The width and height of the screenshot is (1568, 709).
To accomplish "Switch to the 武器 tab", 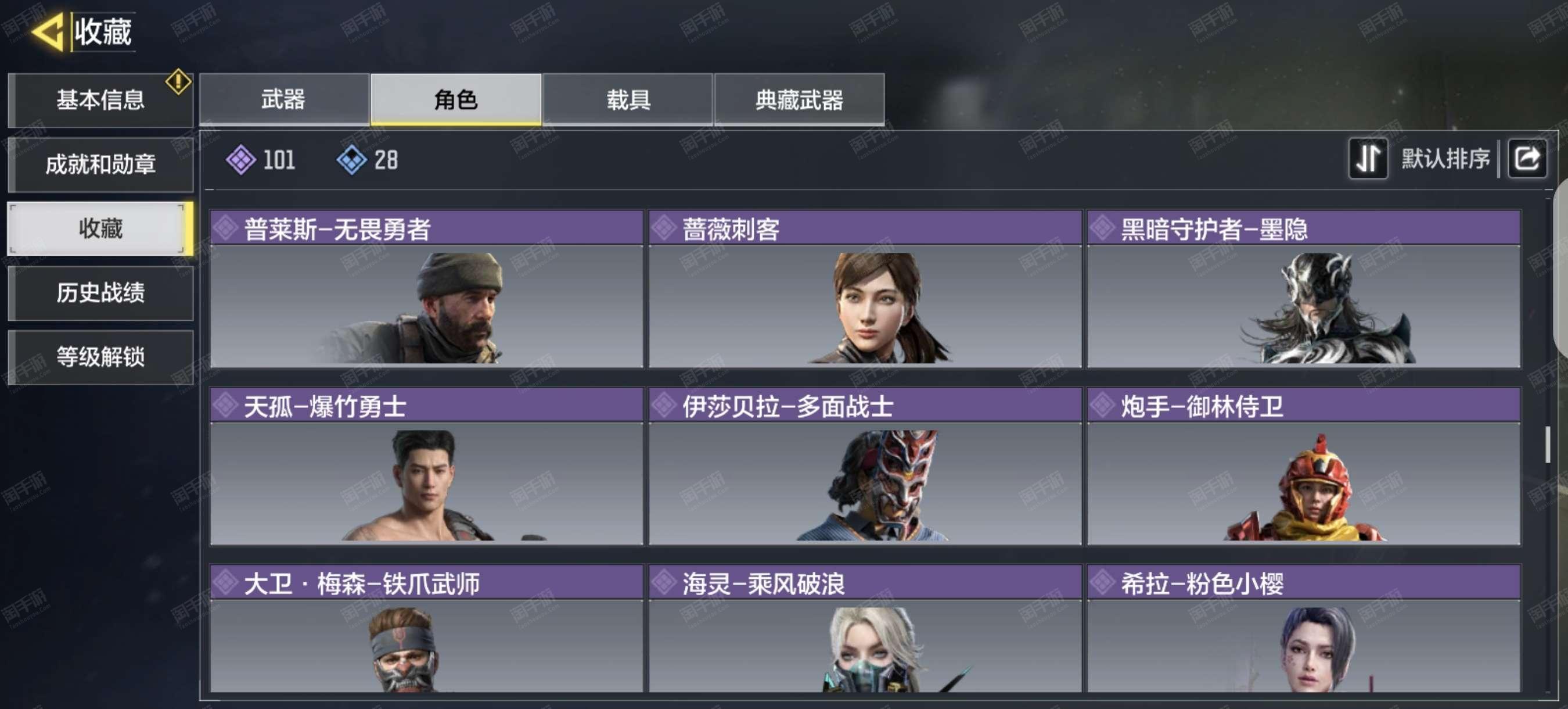I will click(283, 99).
